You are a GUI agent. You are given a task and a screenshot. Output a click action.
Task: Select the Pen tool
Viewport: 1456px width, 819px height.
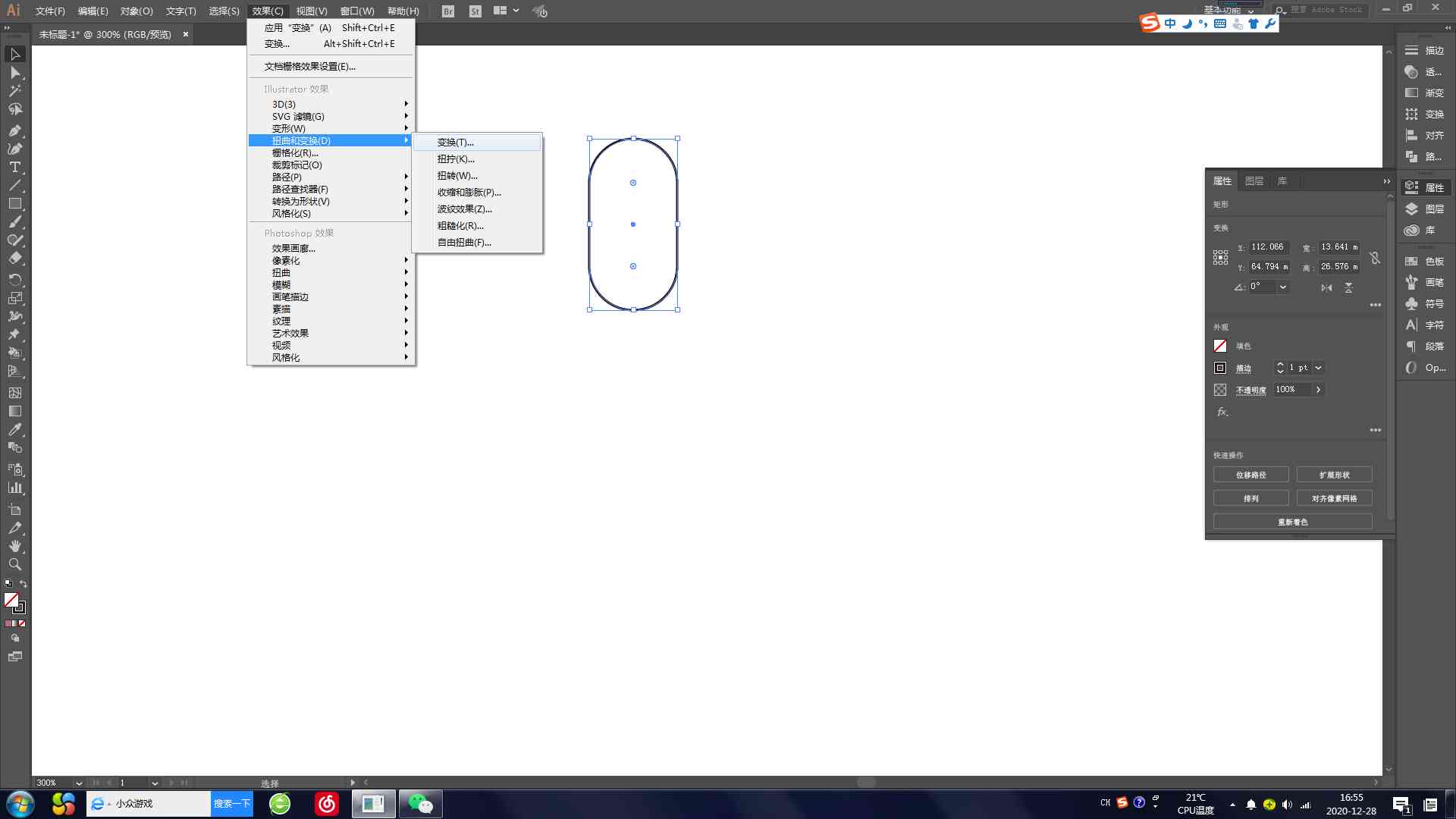14,130
